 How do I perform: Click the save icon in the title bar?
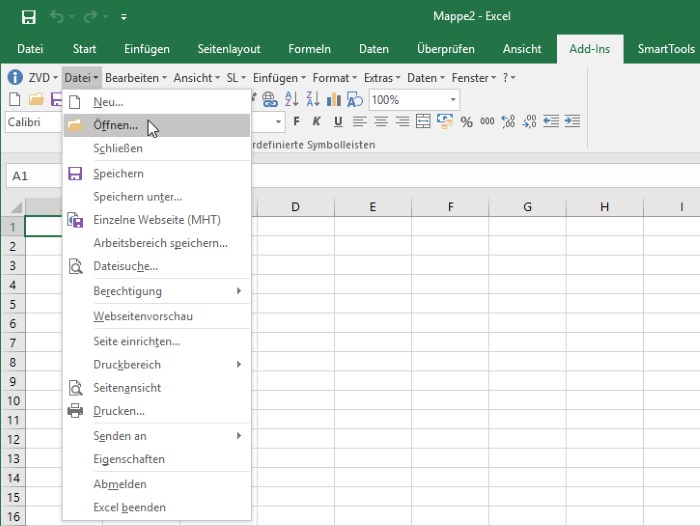point(29,17)
